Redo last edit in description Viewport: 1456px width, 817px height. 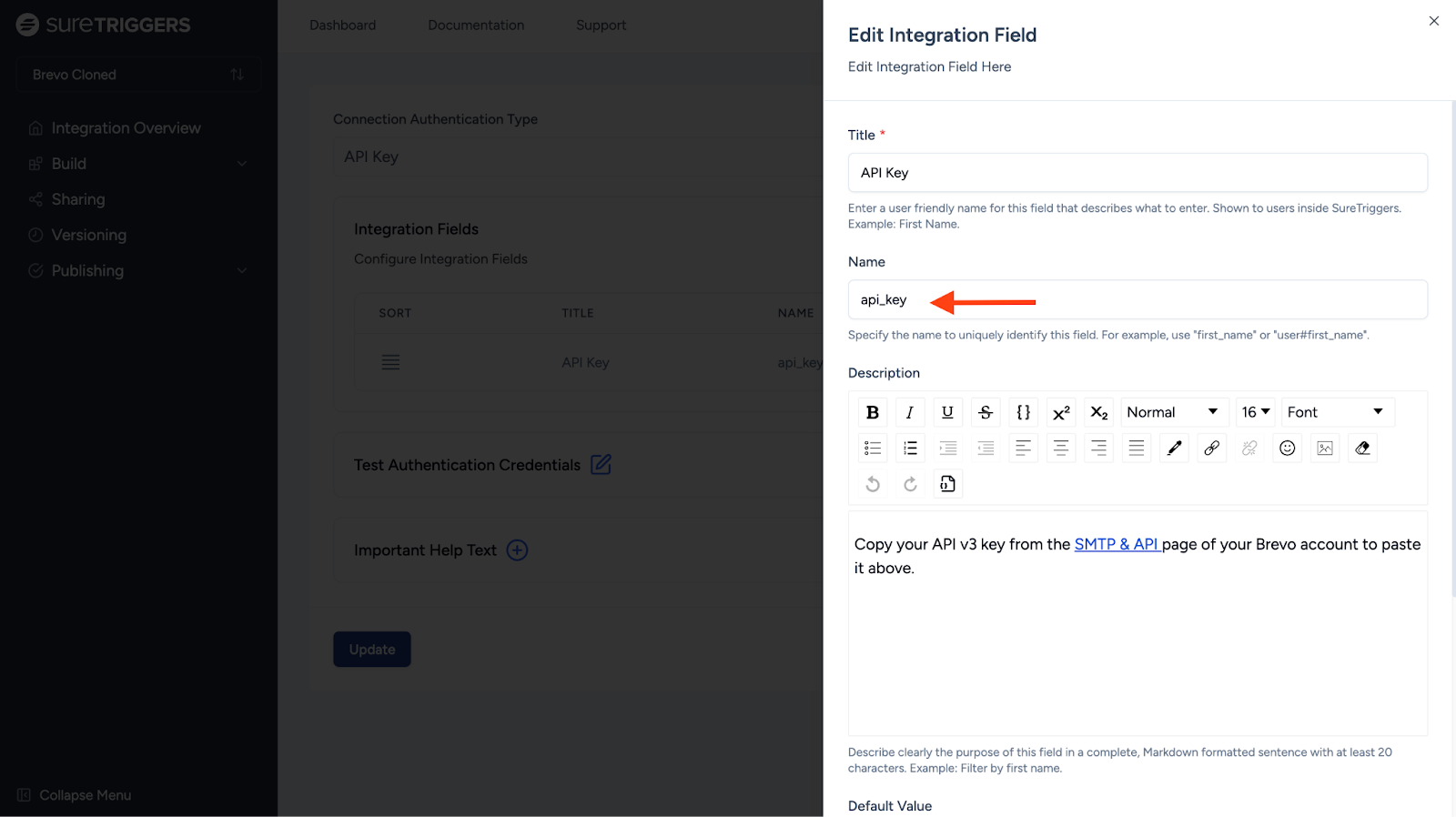(910, 484)
